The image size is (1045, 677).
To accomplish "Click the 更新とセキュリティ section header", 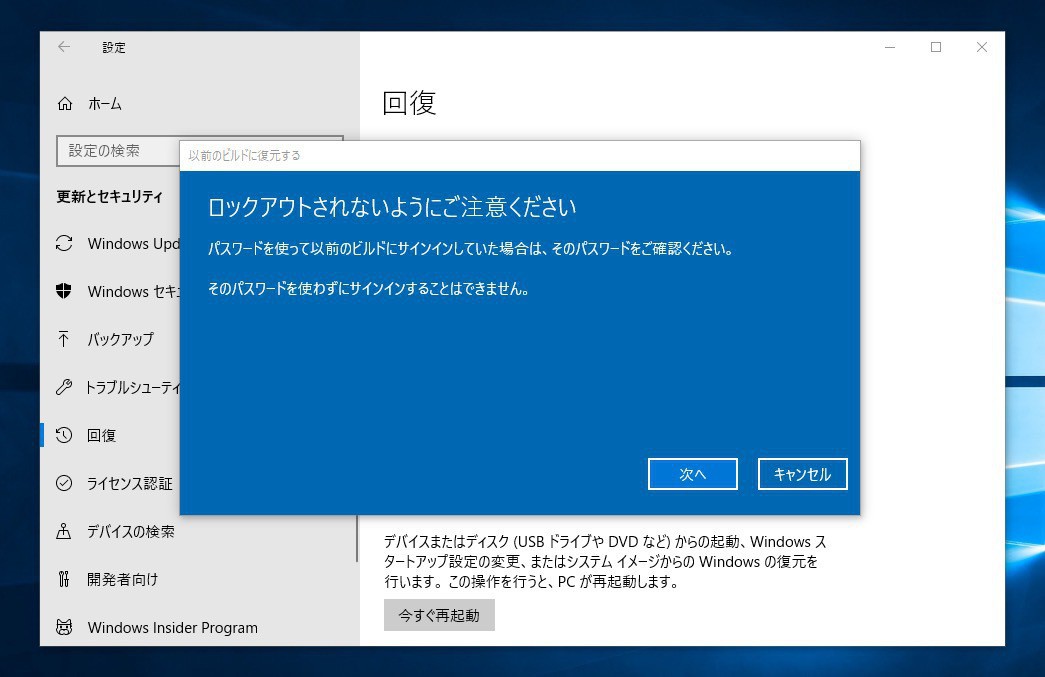I will click(109, 197).
